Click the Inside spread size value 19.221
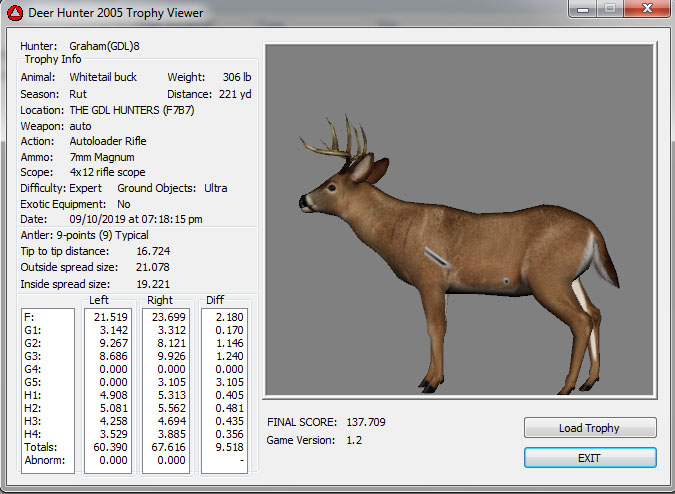The width and height of the screenshot is (675, 494). [152, 283]
